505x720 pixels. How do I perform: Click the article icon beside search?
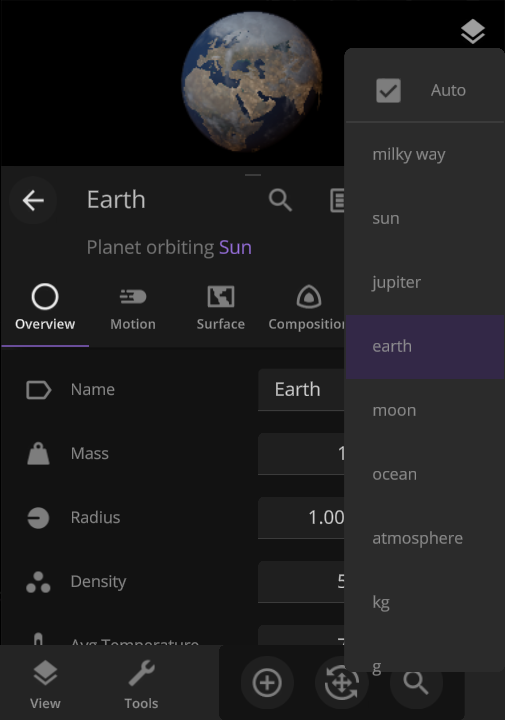point(337,200)
